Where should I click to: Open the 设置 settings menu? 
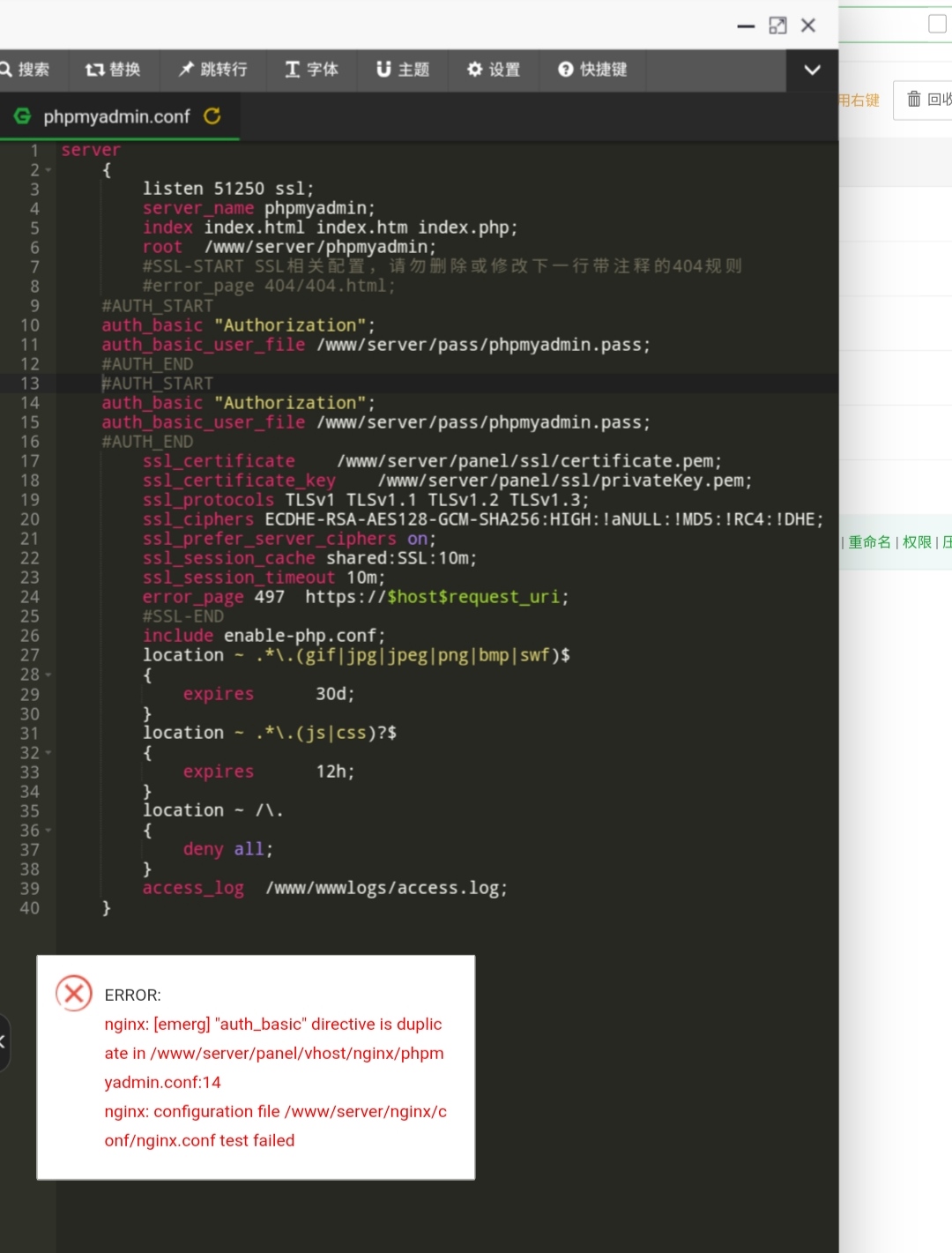point(494,70)
